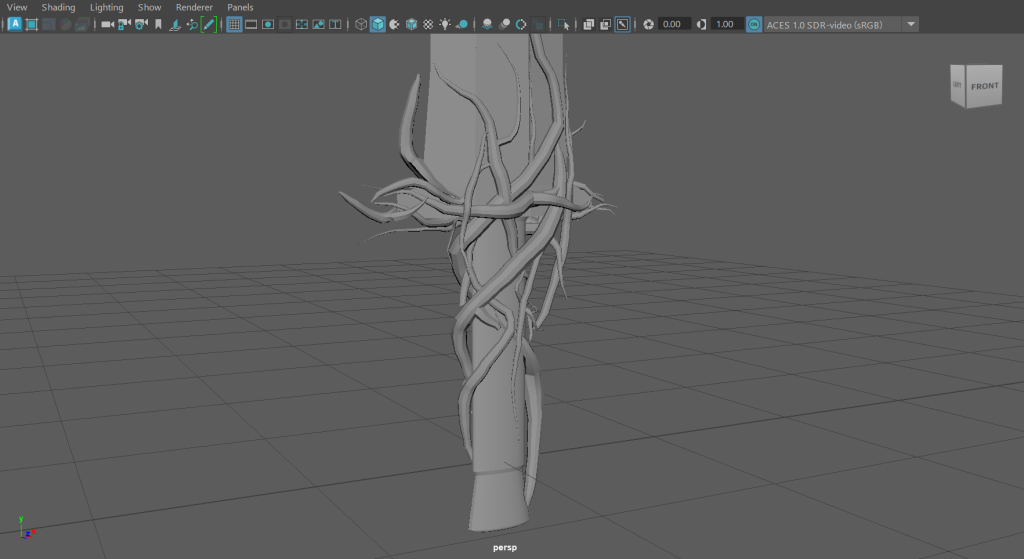Screen dimensions: 1024x559
Task: Select smooth shade all cube icon
Action: [378, 24]
